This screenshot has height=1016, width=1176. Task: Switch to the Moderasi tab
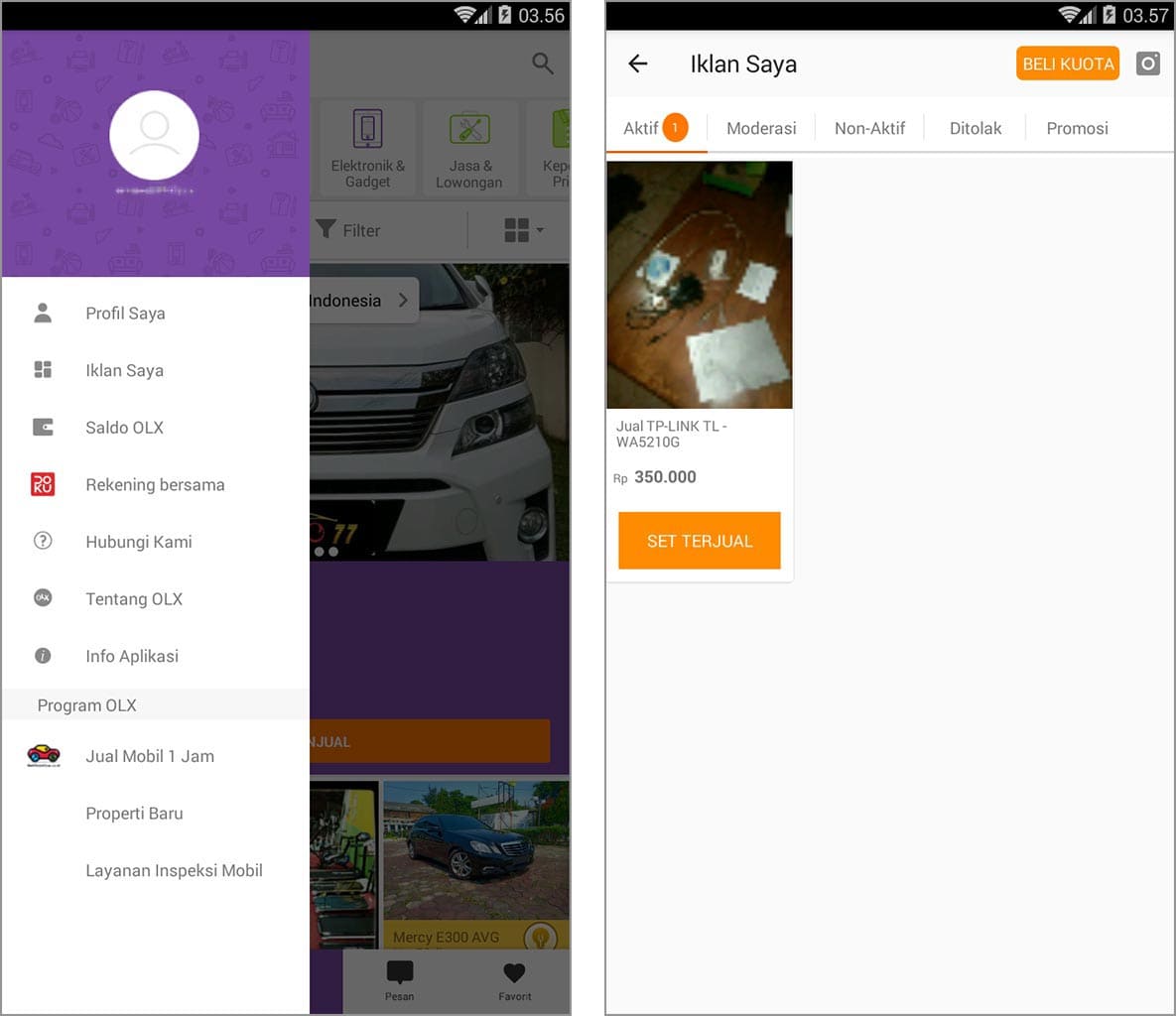761,128
